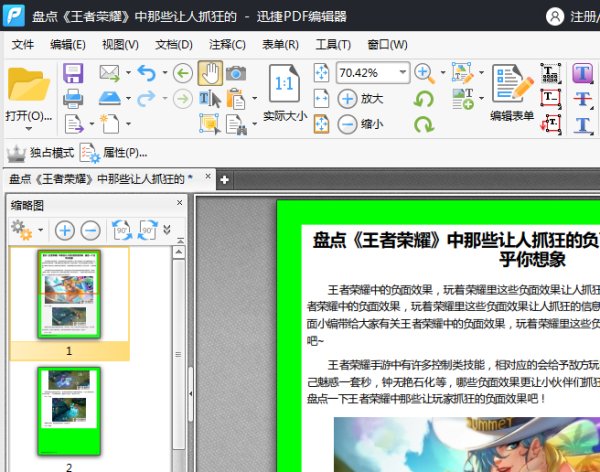Viewport: 600px width, 472px height.
Task: Click the 缩小 zoom out button
Action: [360, 124]
